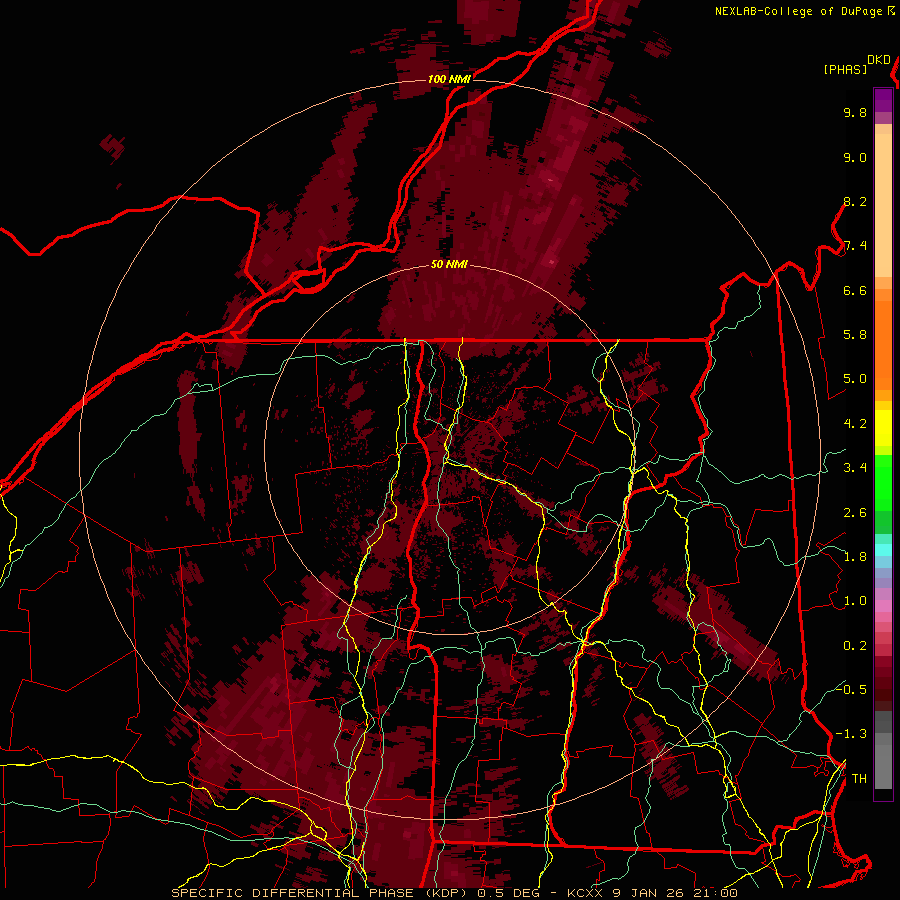Image resolution: width=900 pixels, height=900 pixels.
Task: Click the 8.2 legend value
Action: pos(855,201)
